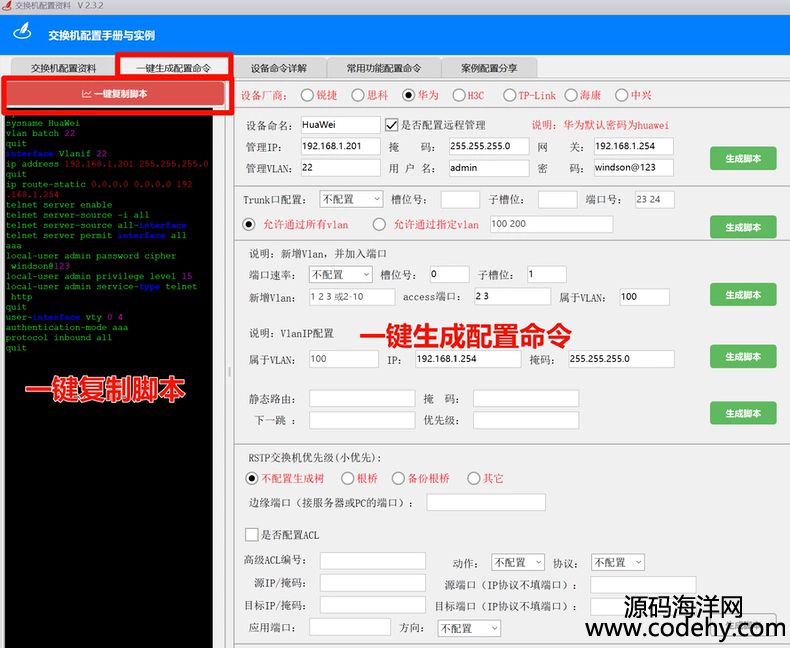Click the specified vlan field showing 100 200
This screenshot has width=790, height=648.
point(551,224)
